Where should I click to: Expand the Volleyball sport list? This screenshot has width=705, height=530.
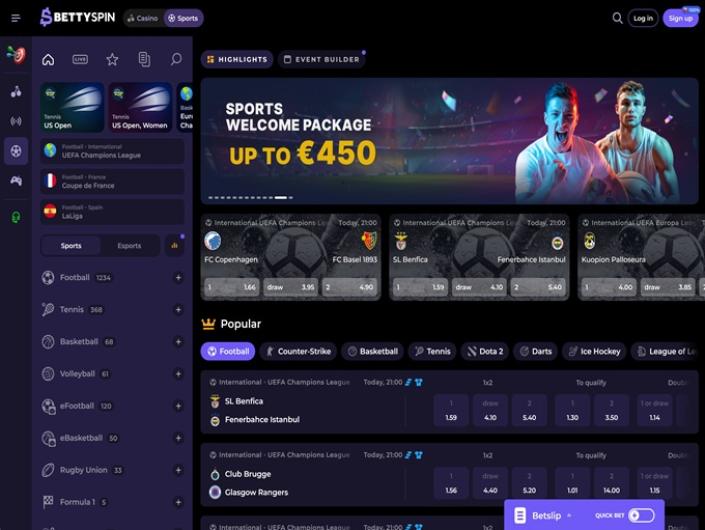(x=178, y=374)
